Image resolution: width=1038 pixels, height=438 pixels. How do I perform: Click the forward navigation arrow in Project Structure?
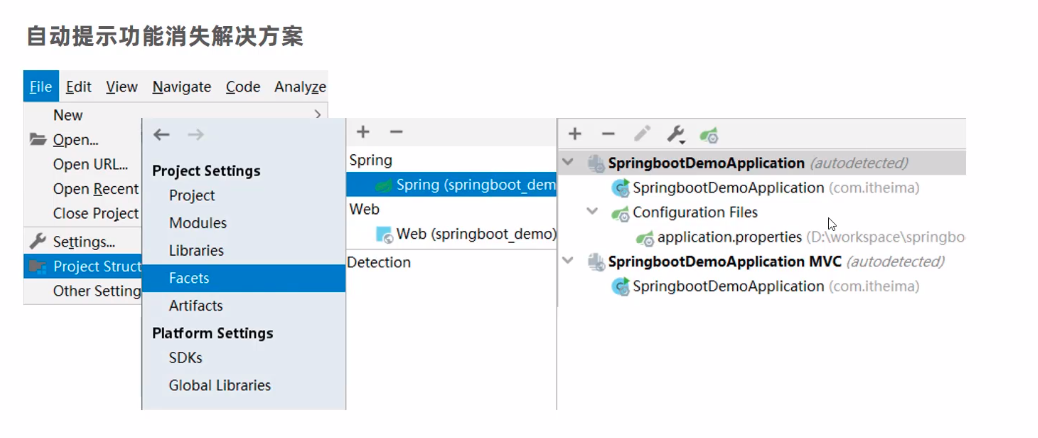195,135
